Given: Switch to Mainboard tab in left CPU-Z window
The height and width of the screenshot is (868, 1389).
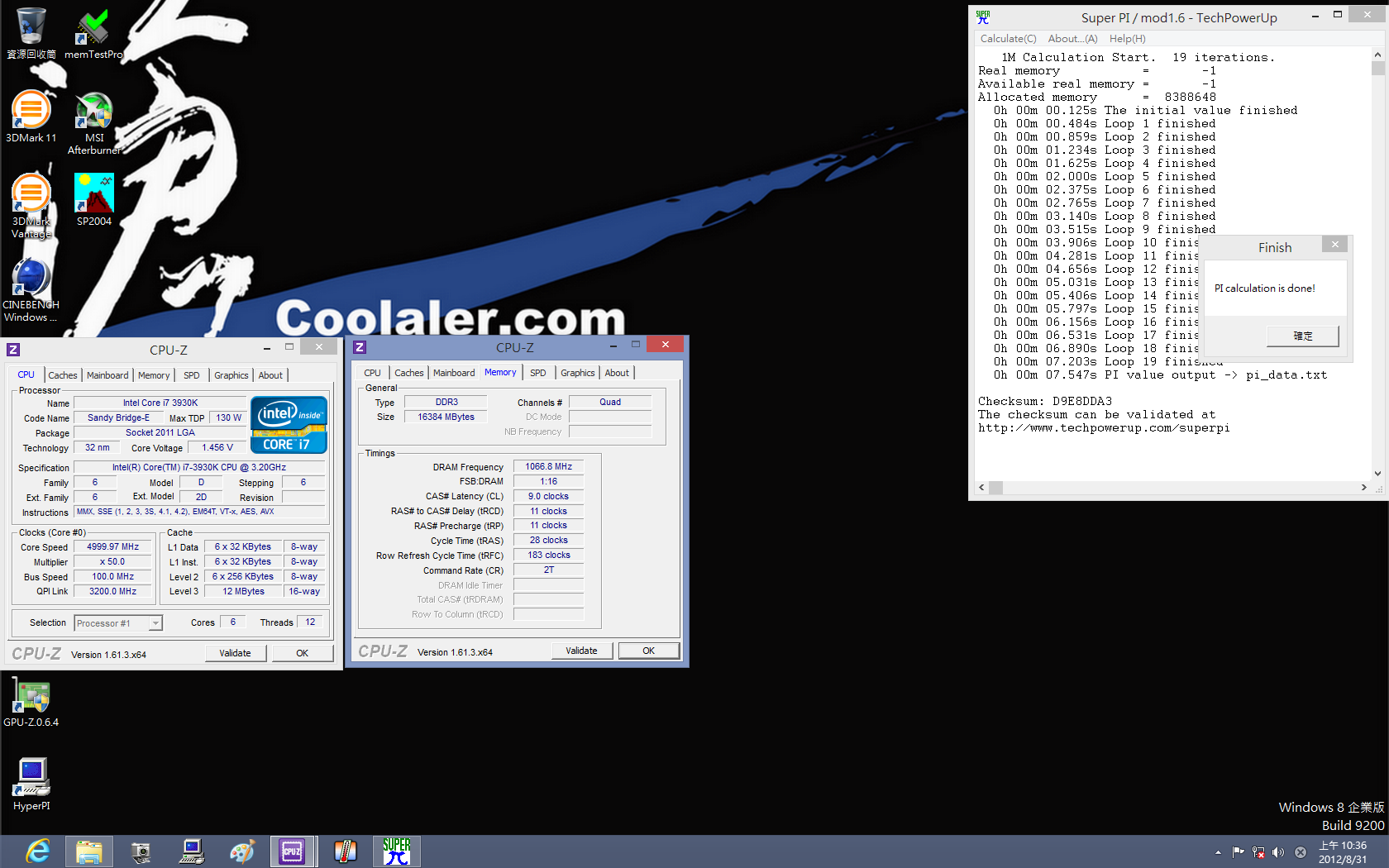Looking at the screenshot, I should 107,375.
